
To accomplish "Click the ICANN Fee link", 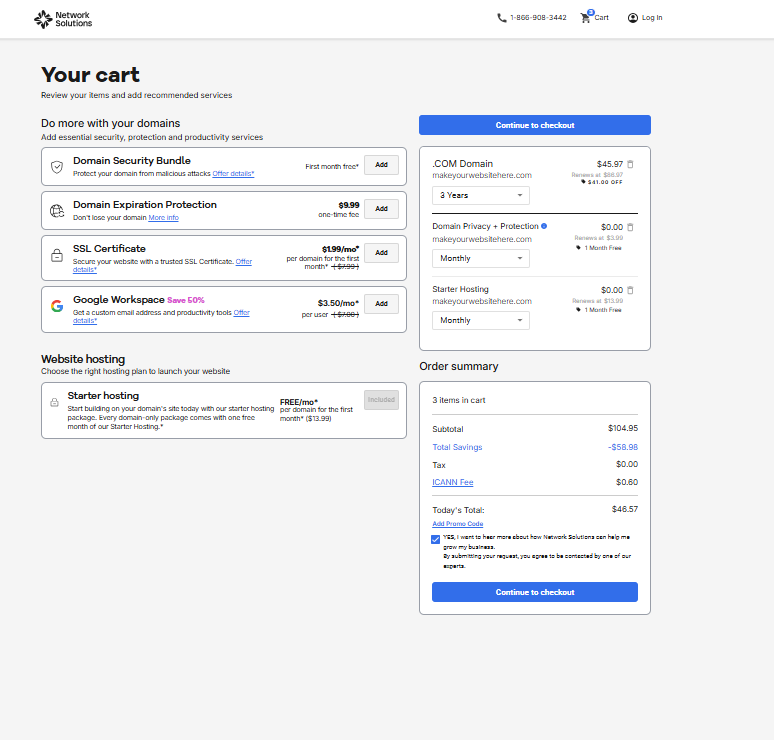I will click(x=453, y=482).
